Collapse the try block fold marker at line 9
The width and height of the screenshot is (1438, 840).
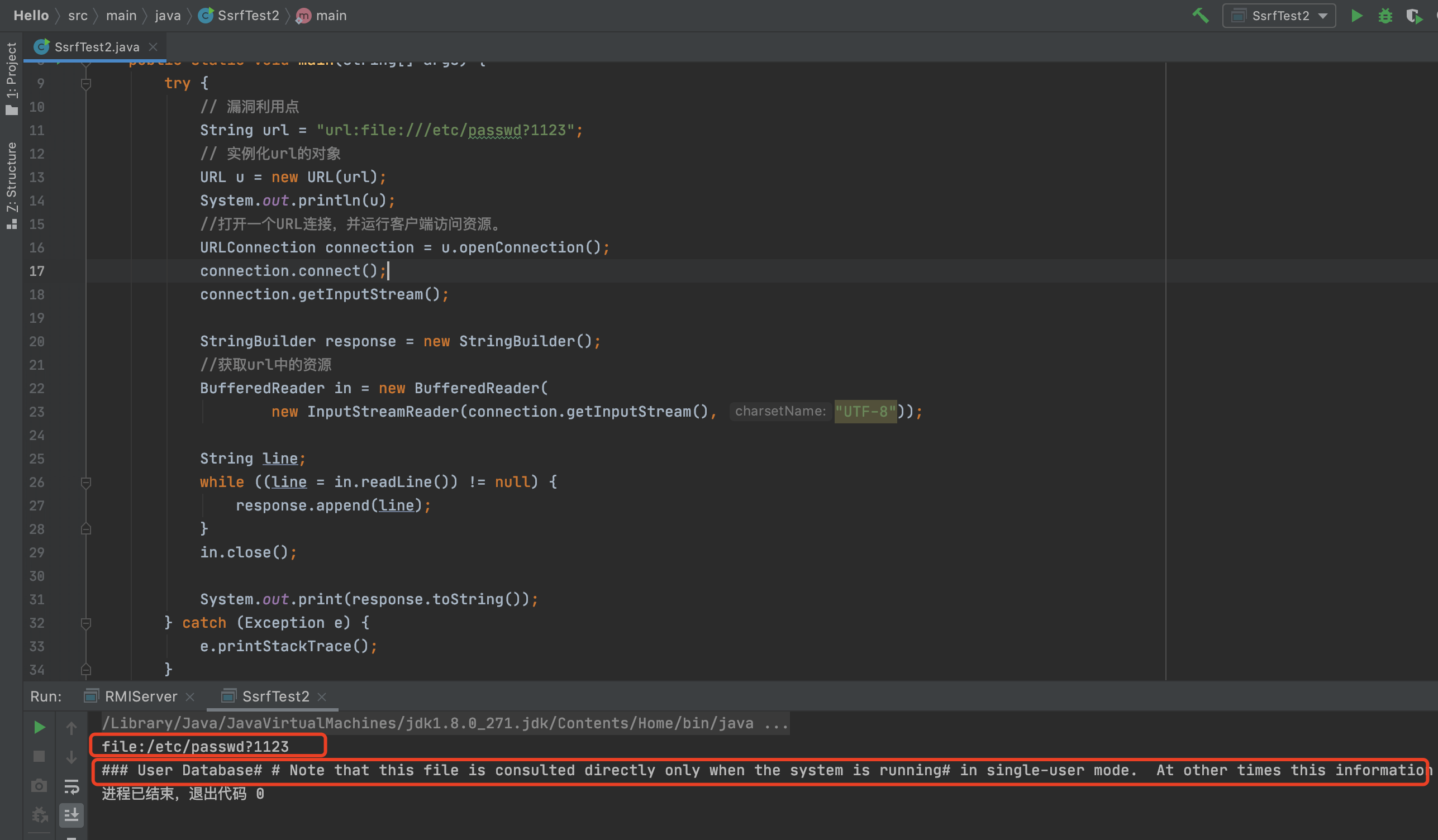tap(86, 84)
